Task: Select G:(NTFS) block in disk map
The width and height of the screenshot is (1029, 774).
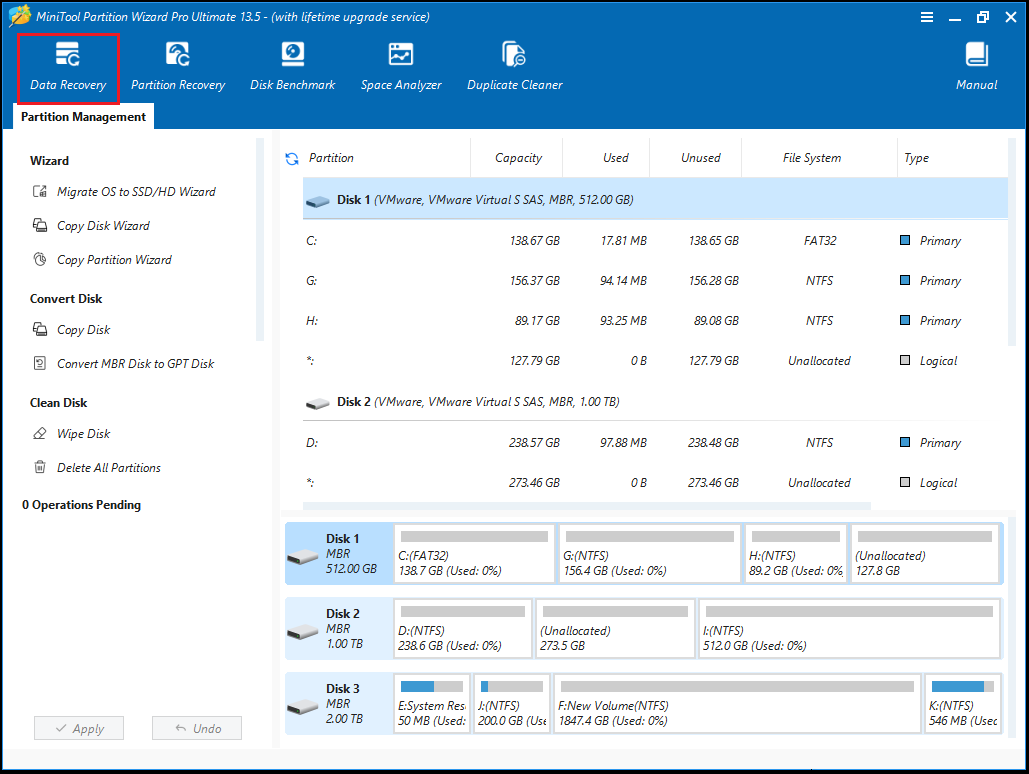Action: (649, 554)
